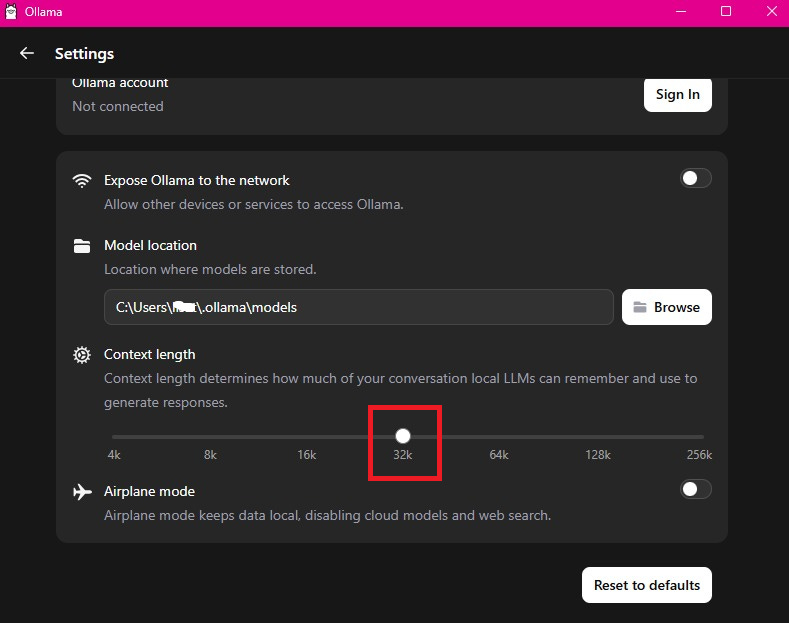Reset settings to defaults

coord(647,585)
